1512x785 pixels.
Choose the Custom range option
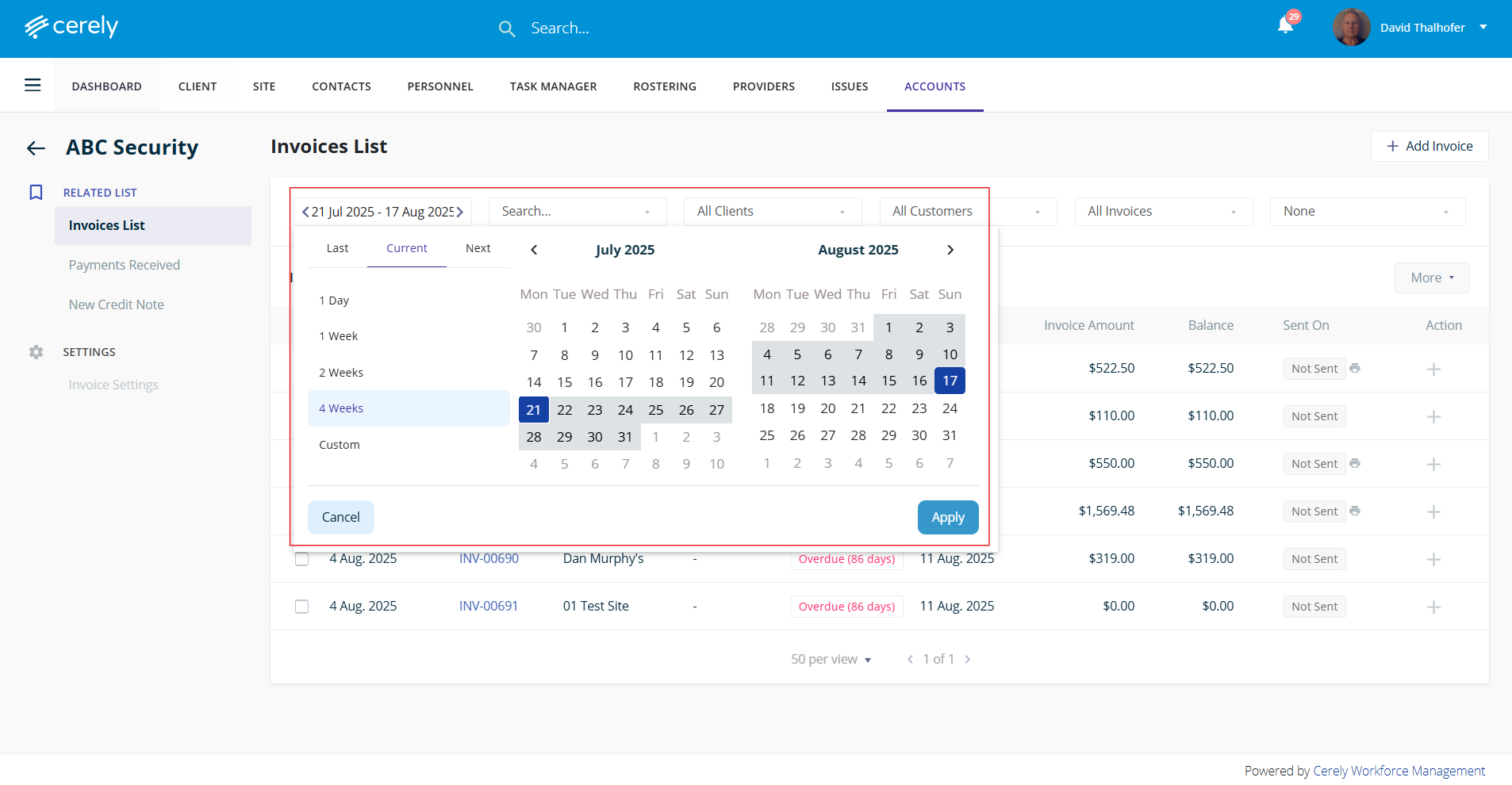(x=409, y=445)
